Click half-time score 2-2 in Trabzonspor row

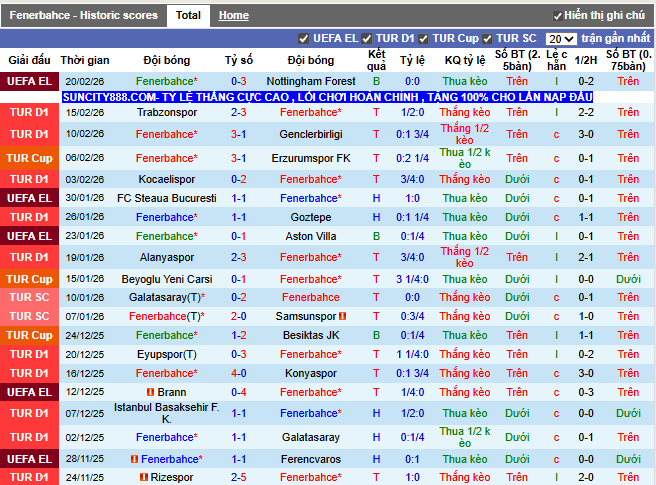click(x=585, y=112)
